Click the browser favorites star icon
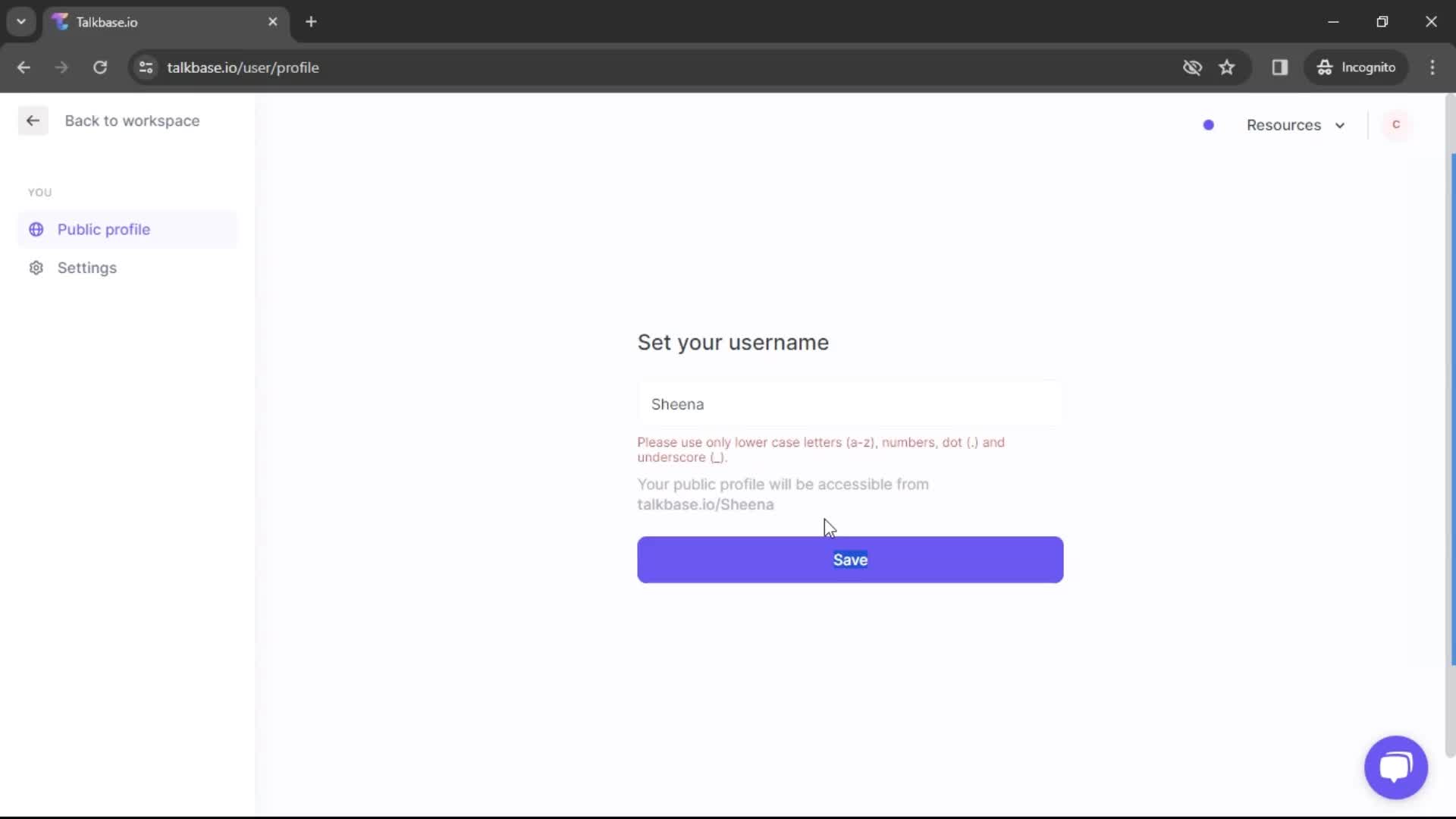Image resolution: width=1456 pixels, height=819 pixels. 1228,67
